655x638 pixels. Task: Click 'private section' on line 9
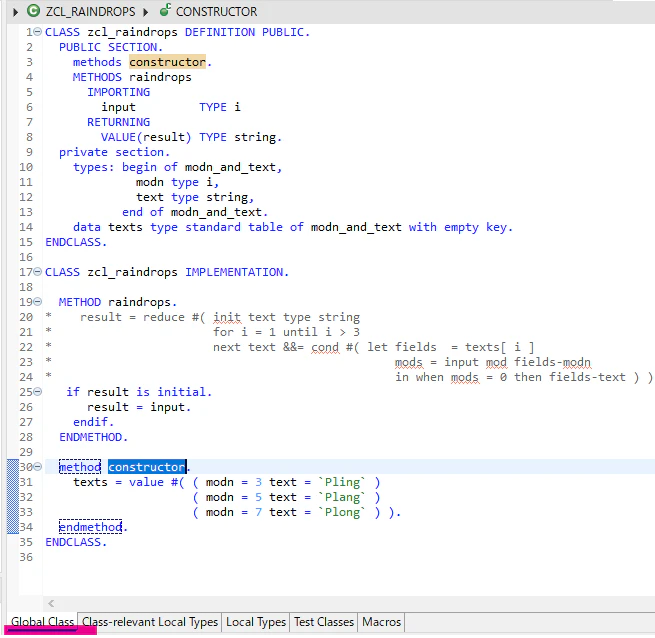[x=112, y=152]
